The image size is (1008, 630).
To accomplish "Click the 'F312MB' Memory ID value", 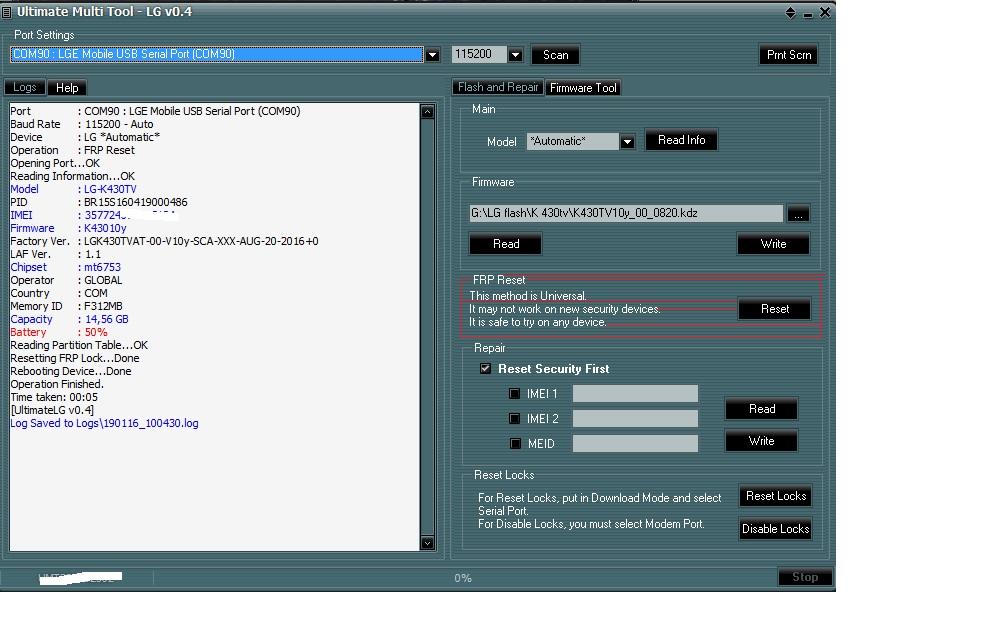I will [x=104, y=307].
